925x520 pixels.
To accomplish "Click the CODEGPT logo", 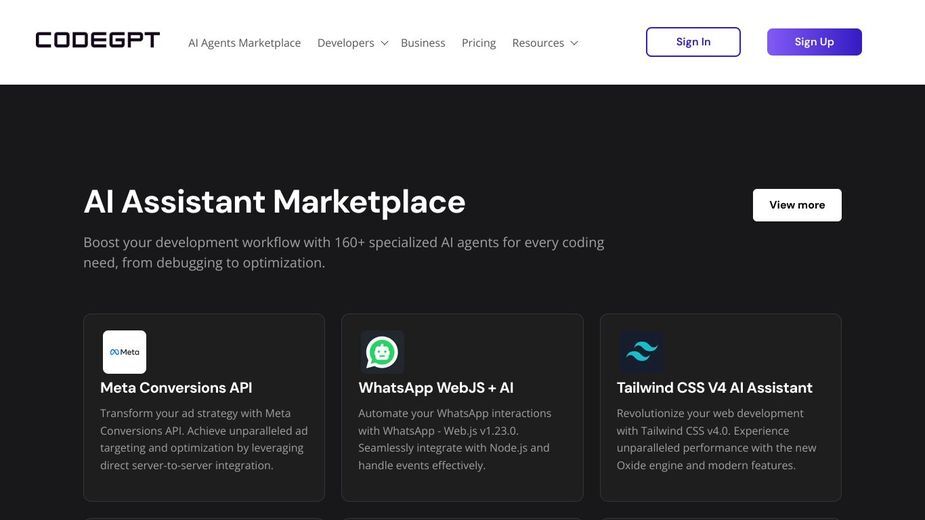I will (97, 40).
